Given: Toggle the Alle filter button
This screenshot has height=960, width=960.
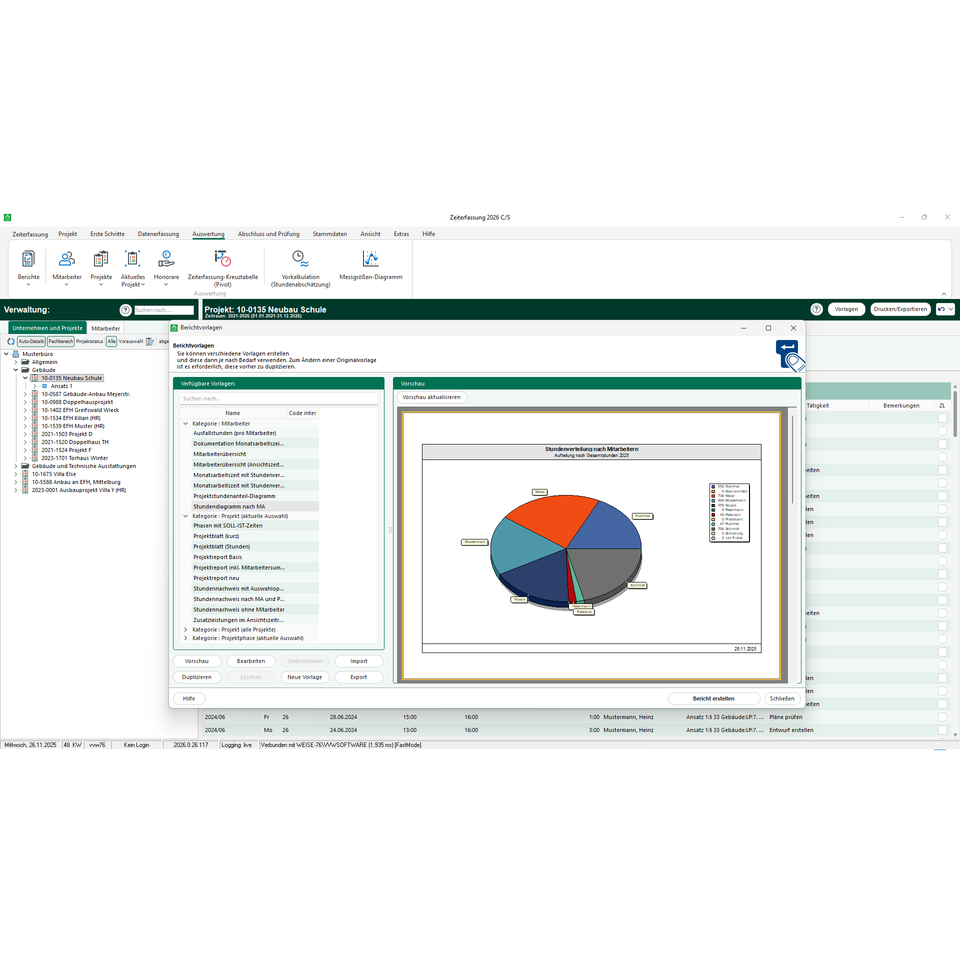Looking at the screenshot, I should click(x=111, y=342).
